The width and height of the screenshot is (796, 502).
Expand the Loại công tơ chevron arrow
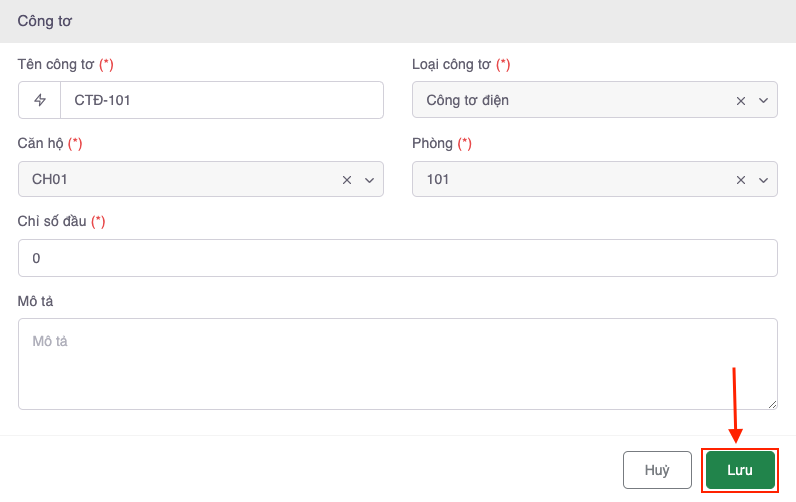click(763, 100)
